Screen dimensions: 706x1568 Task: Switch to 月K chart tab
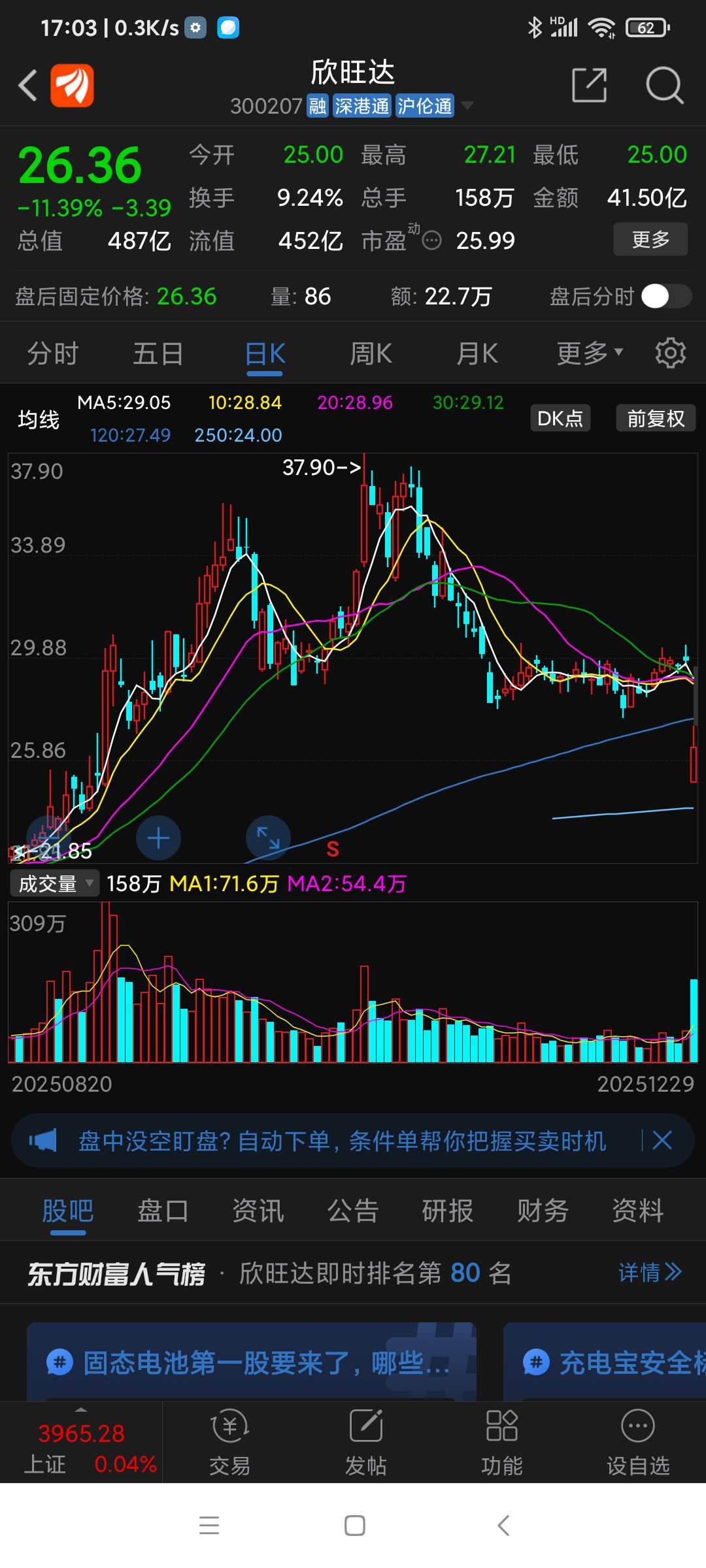[477, 353]
